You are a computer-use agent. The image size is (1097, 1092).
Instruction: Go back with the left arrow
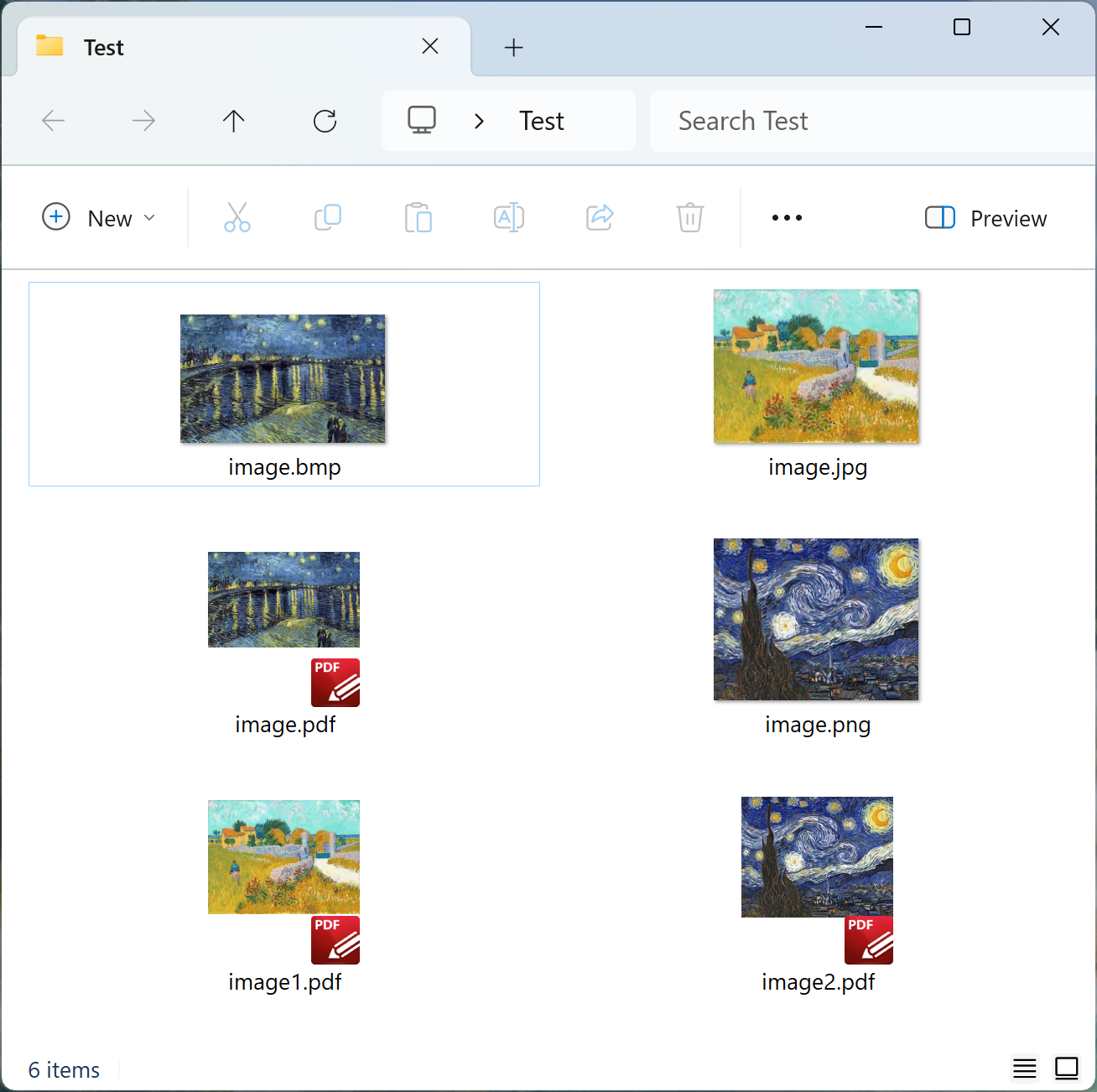(54, 121)
